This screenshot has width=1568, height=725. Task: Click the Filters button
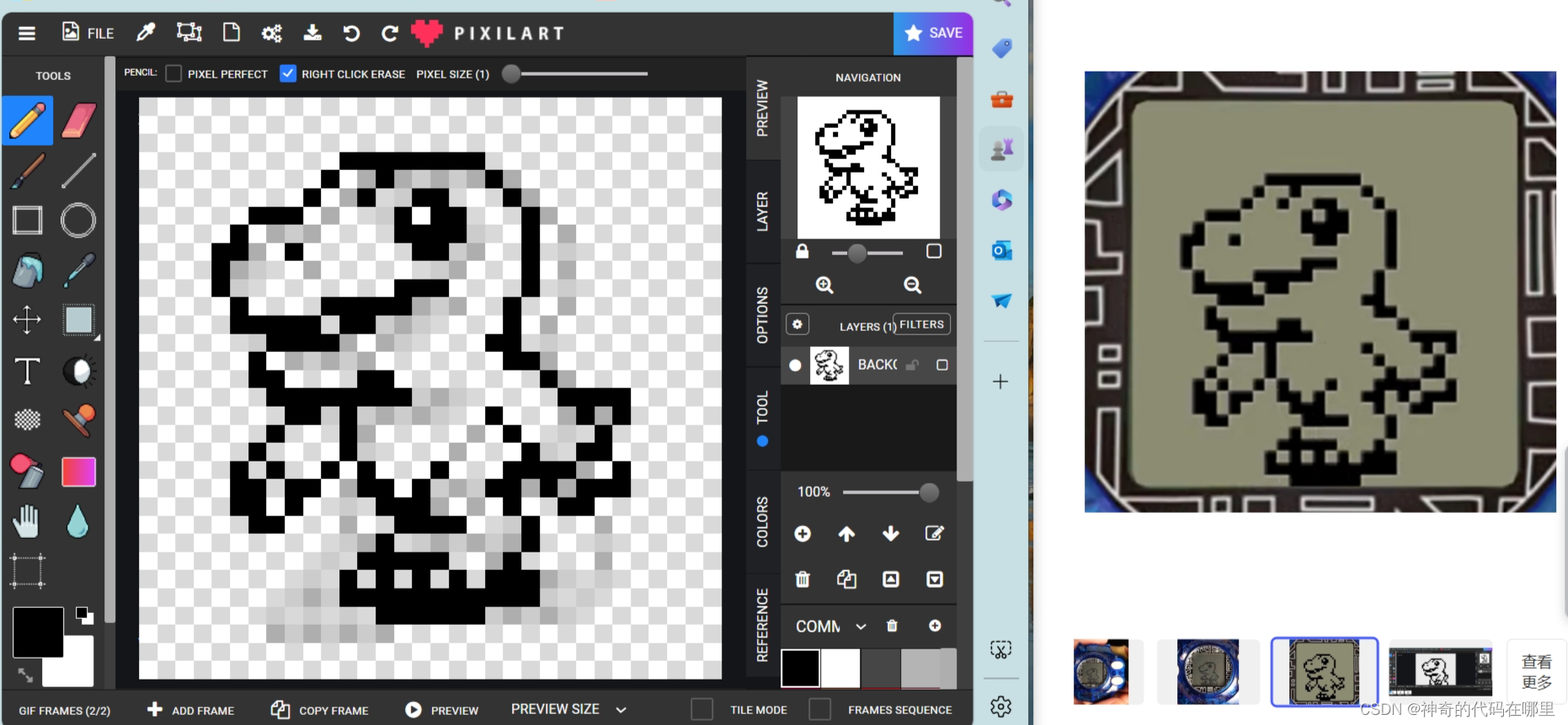[921, 324]
